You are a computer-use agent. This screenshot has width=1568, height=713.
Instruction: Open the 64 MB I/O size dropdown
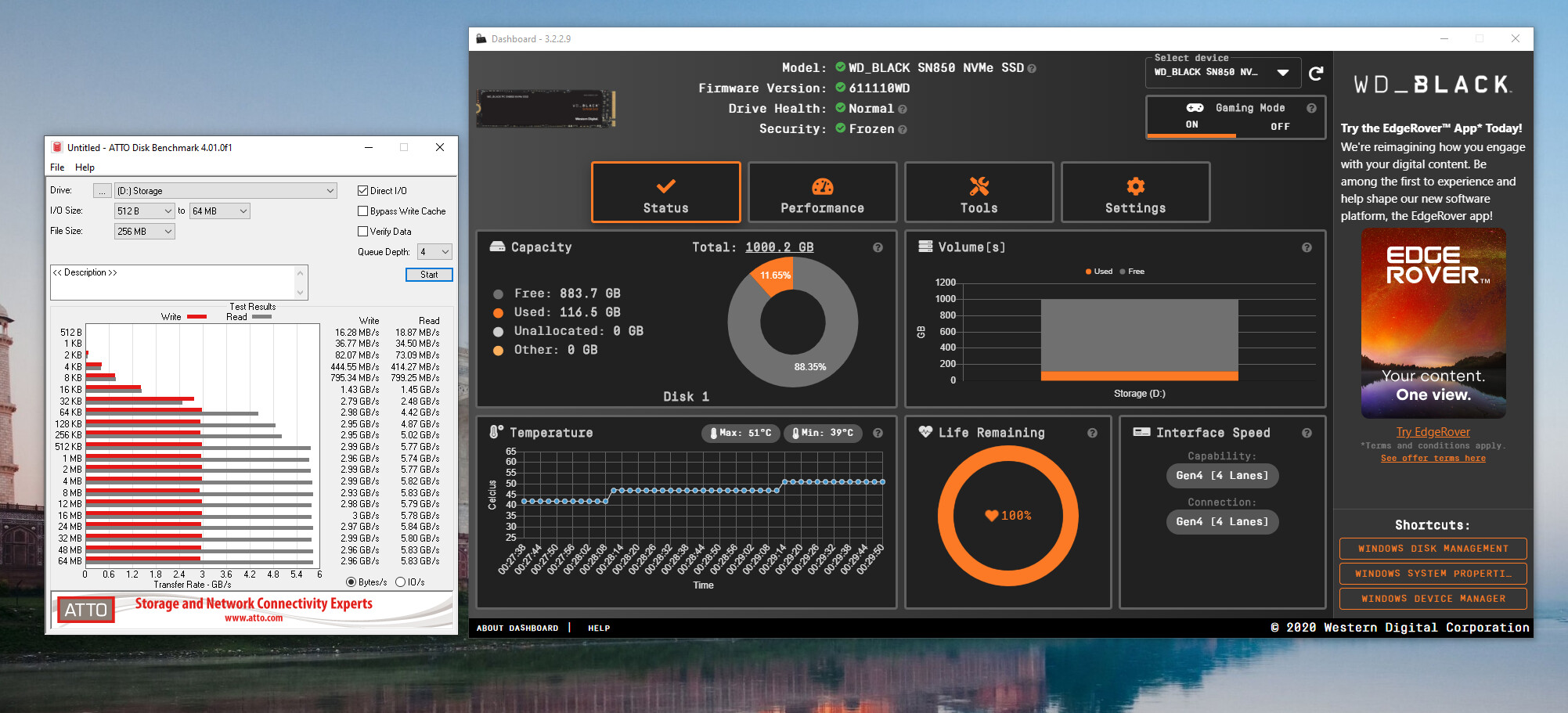point(220,211)
